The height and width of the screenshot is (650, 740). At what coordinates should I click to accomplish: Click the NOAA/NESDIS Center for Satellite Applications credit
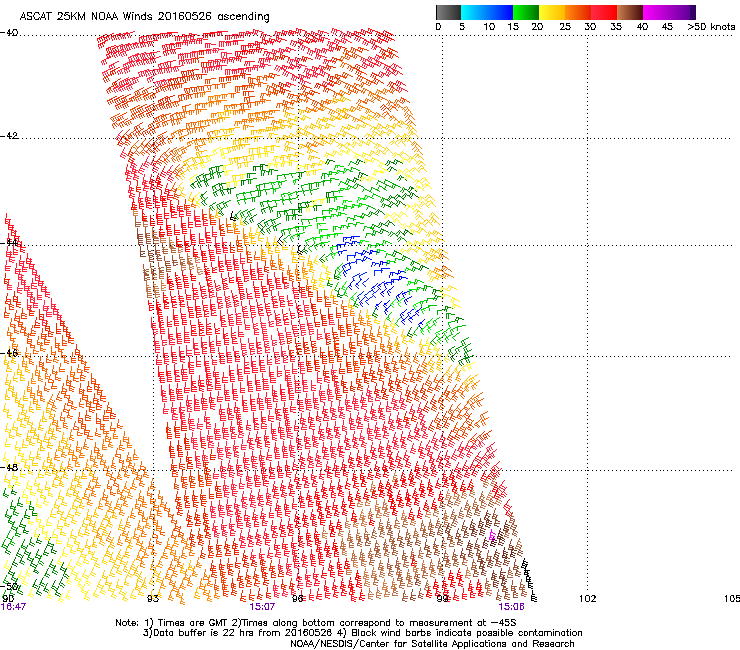[x=432, y=644]
